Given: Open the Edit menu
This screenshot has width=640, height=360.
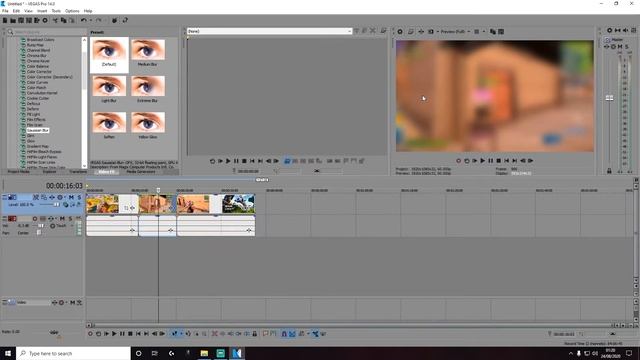Looking at the screenshot, I should click(x=16, y=11).
